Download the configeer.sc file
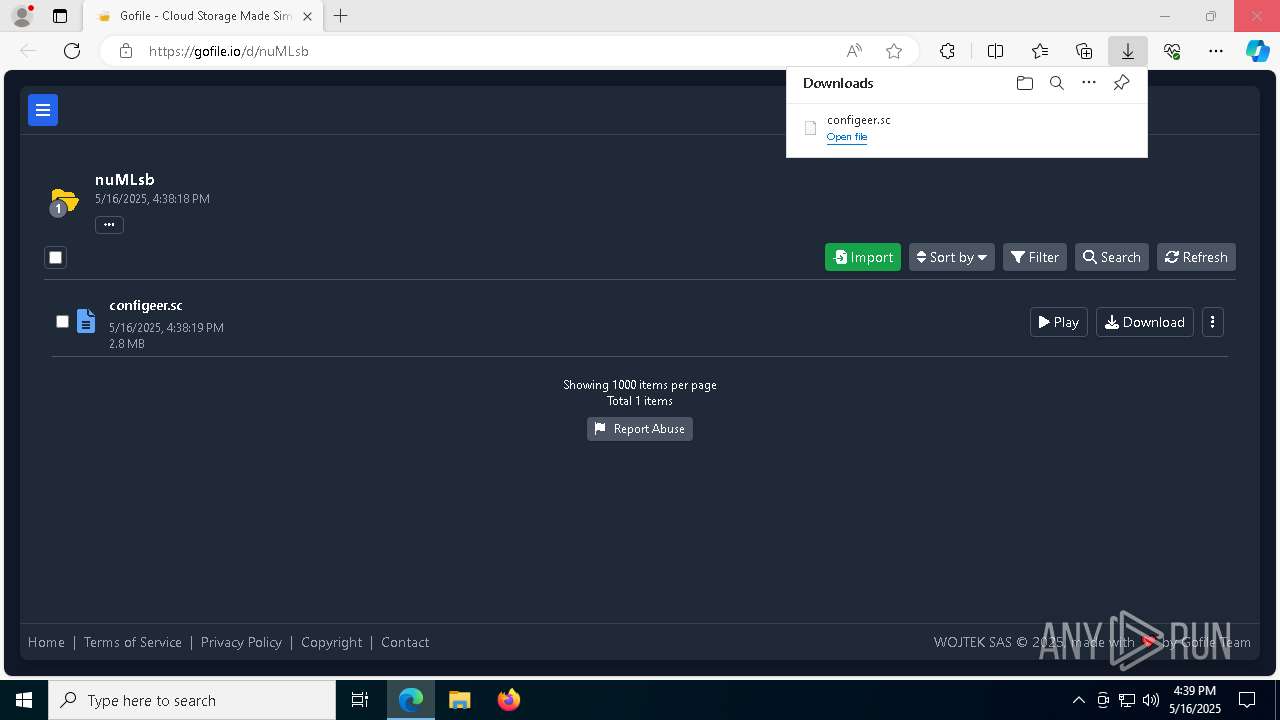The height and width of the screenshot is (720, 1280). 1145,322
